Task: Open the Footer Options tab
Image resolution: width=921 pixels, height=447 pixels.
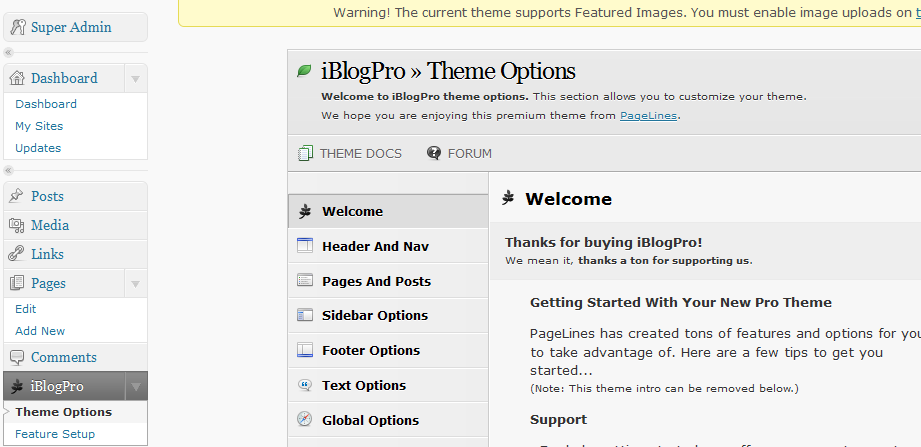Action: (x=388, y=350)
